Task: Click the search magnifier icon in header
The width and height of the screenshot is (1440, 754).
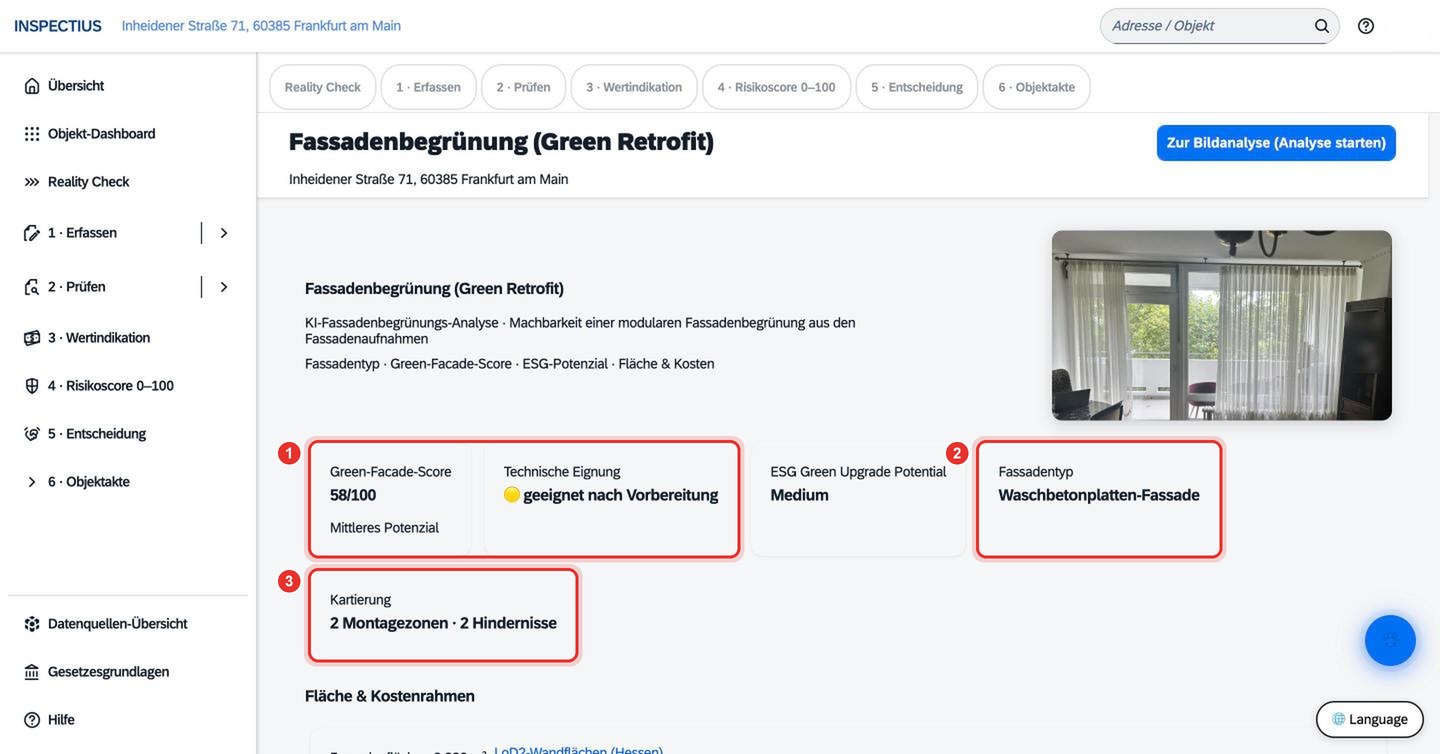Action: tap(1322, 26)
